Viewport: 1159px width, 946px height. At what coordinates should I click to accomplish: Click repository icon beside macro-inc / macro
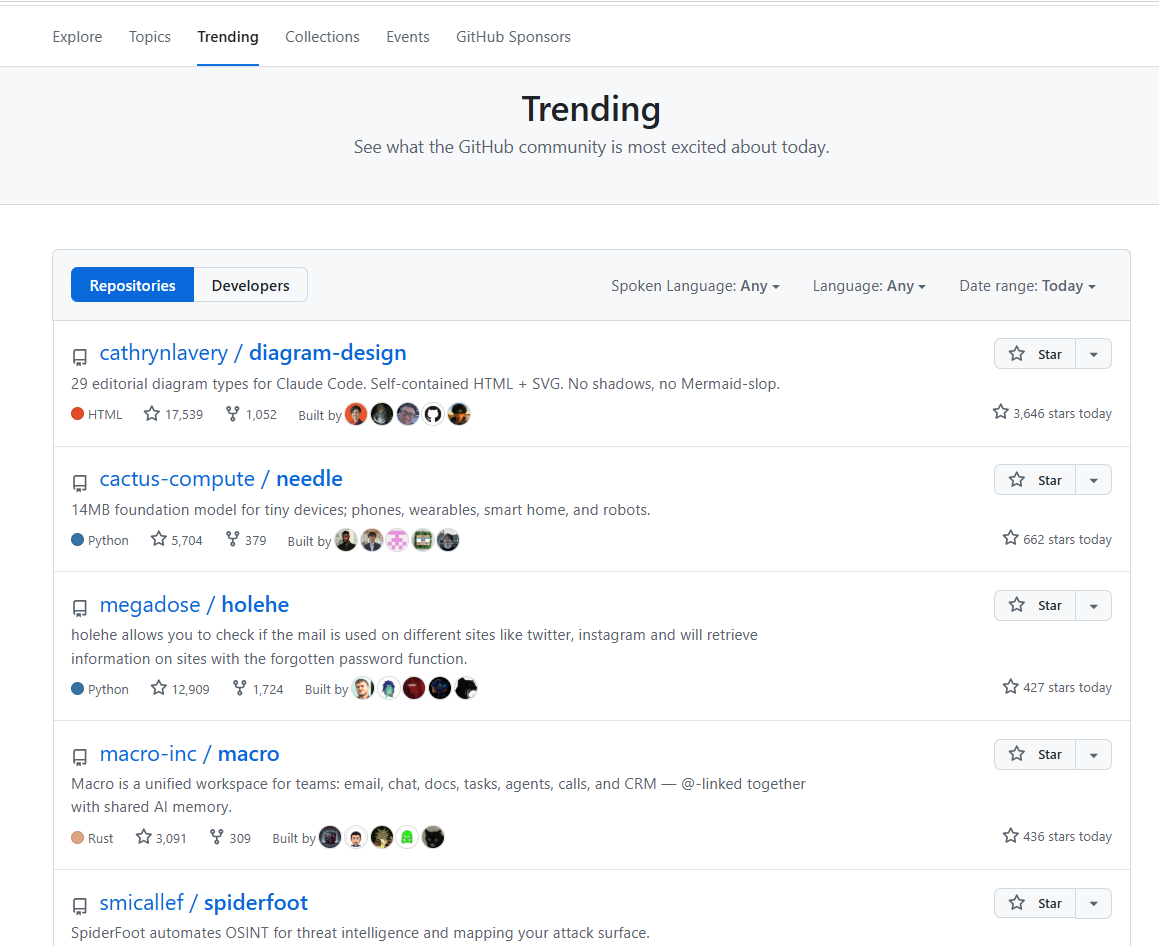pos(80,758)
